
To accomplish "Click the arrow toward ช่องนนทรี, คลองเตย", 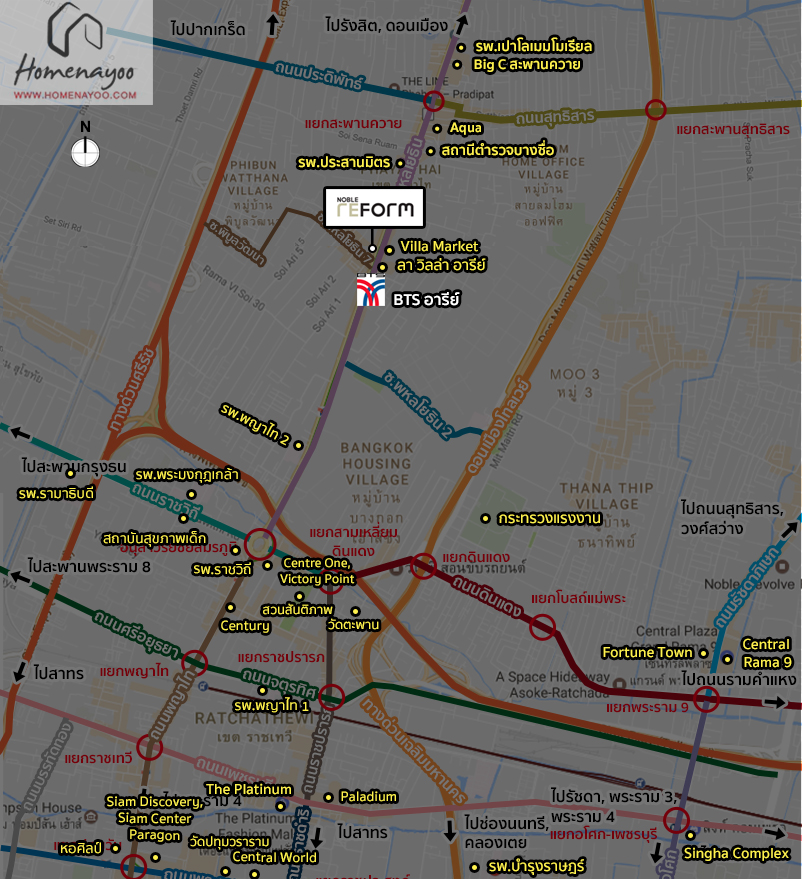I will click(450, 831).
